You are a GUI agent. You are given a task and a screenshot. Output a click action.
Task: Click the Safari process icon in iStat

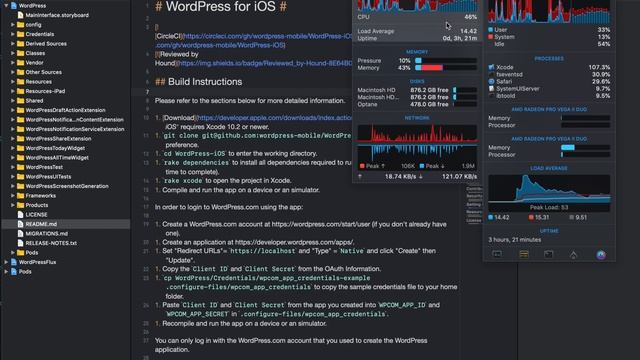[x=491, y=81]
